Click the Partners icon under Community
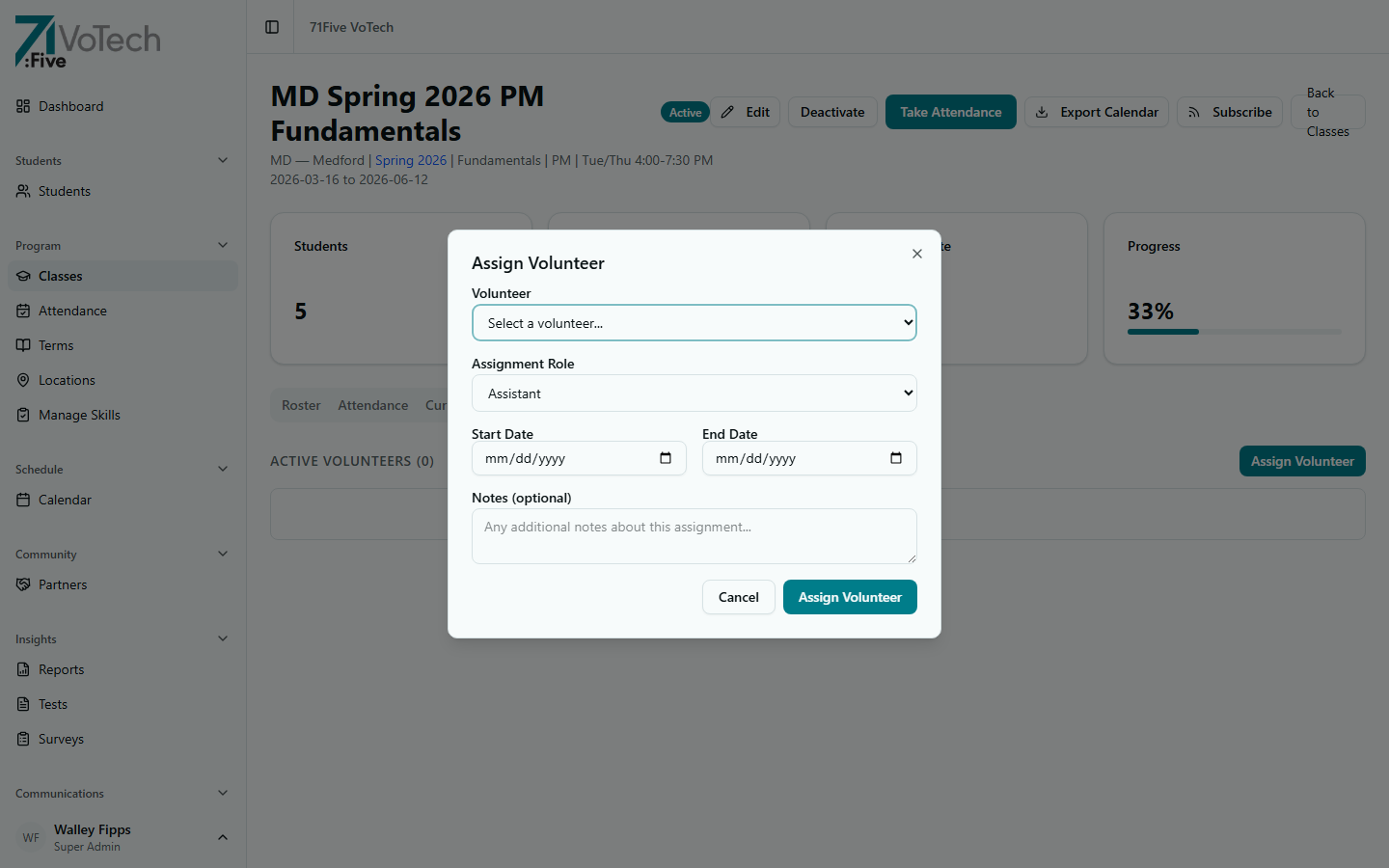Viewport: 1389px width, 868px height. coord(23,584)
